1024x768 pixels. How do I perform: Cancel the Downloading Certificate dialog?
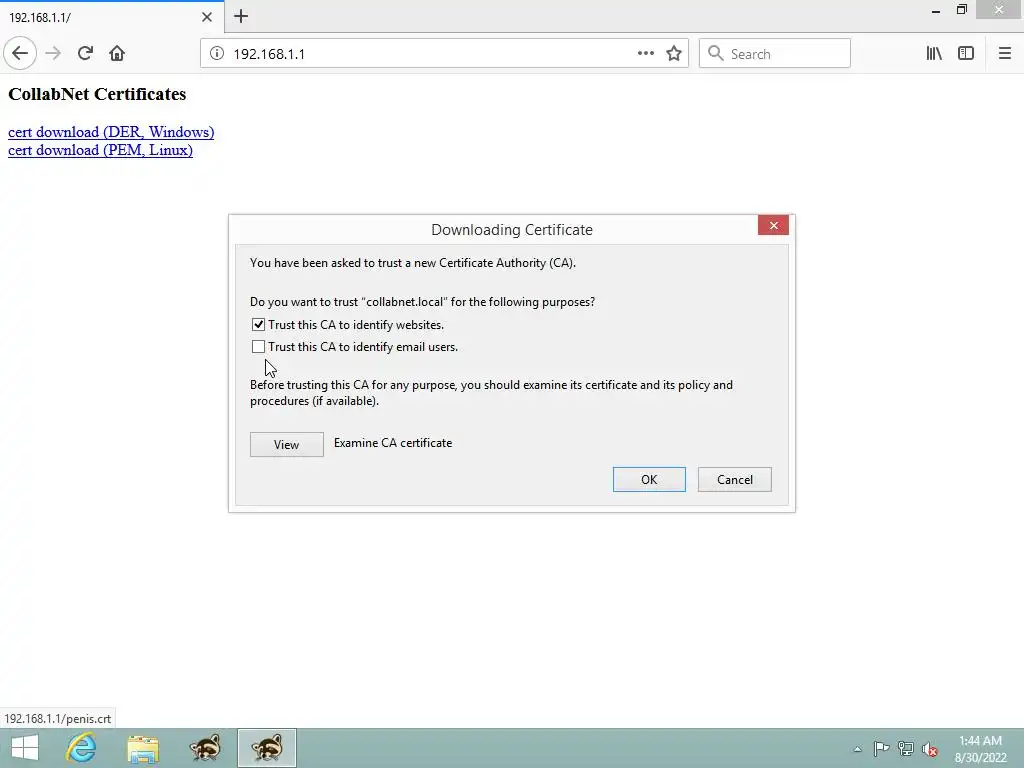[x=735, y=479]
